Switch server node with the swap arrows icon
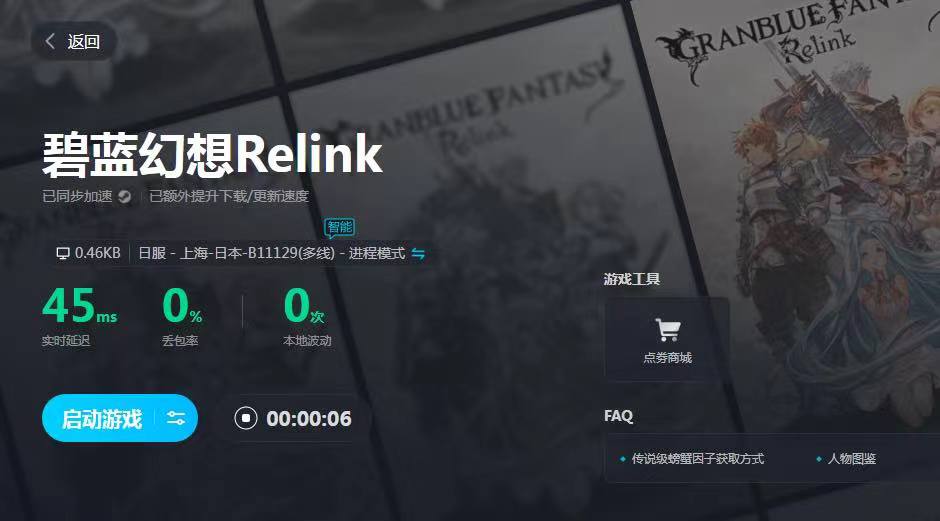The image size is (940, 521). point(418,254)
